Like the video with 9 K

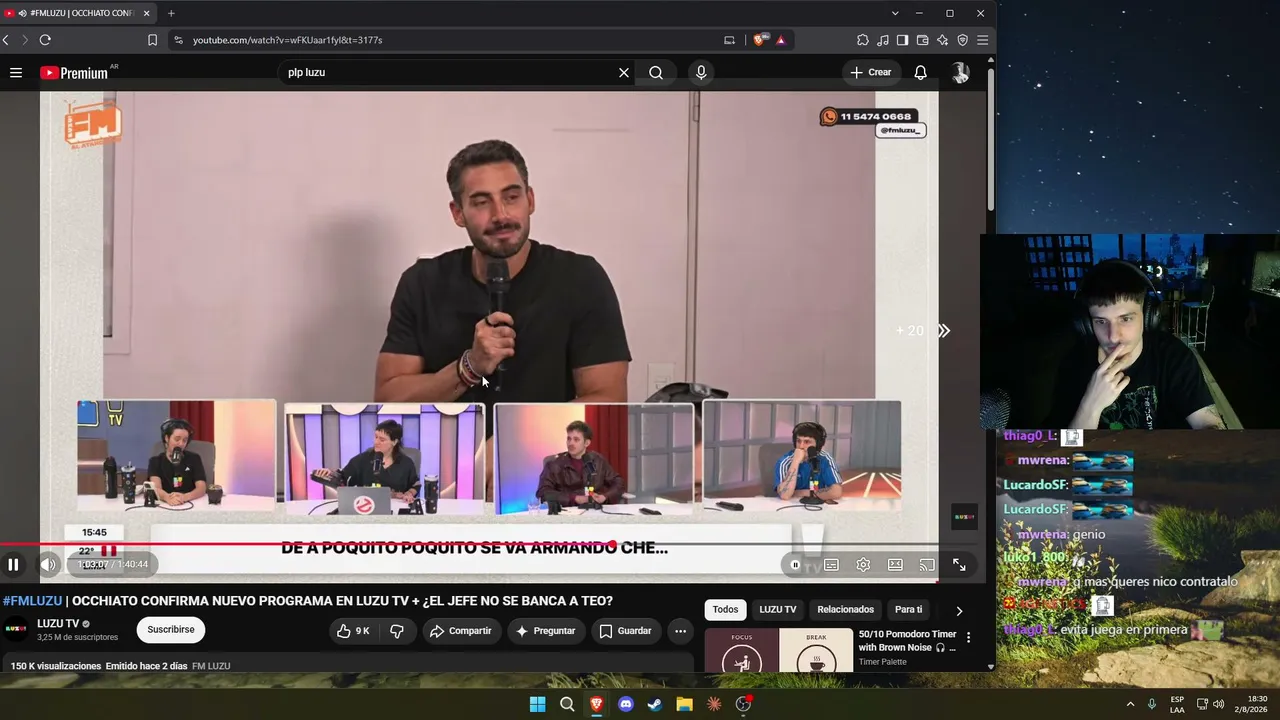tap(353, 631)
